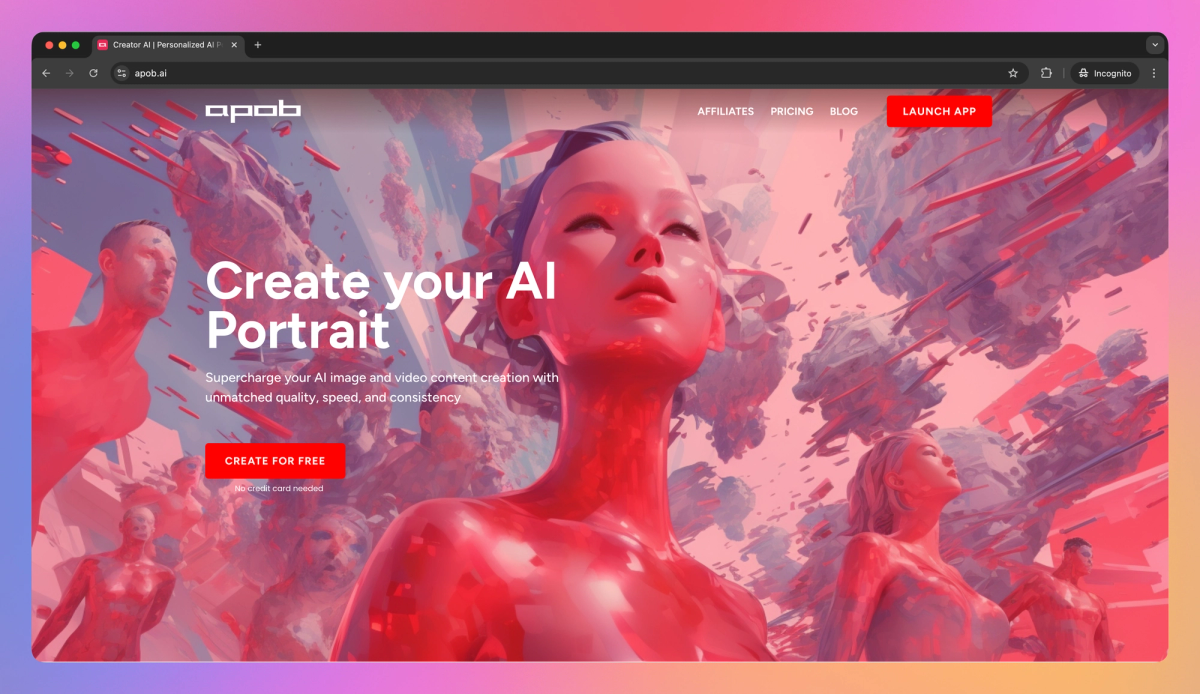Reload the current page
Screen dimensions: 1200x694
coord(93,72)
